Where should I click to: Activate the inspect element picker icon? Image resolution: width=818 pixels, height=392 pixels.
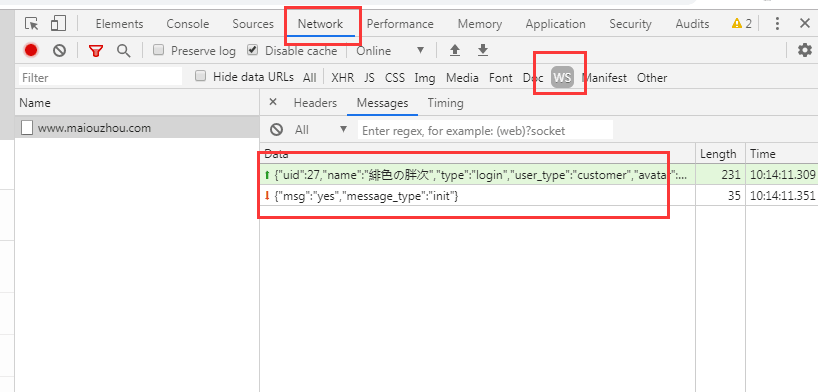(x=32, y=23)
